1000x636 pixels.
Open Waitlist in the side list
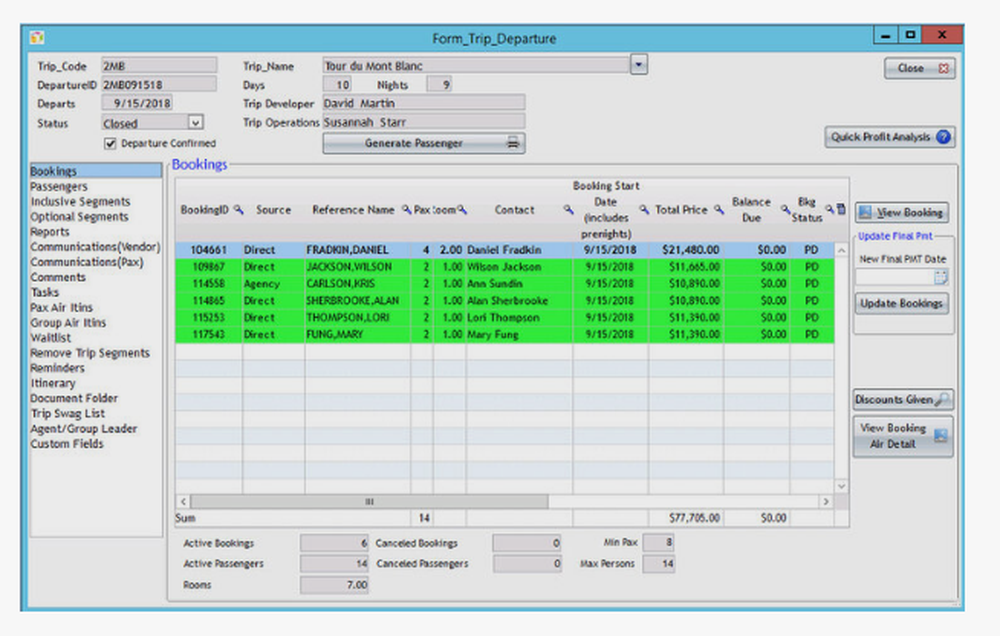(x=50, y=338)
